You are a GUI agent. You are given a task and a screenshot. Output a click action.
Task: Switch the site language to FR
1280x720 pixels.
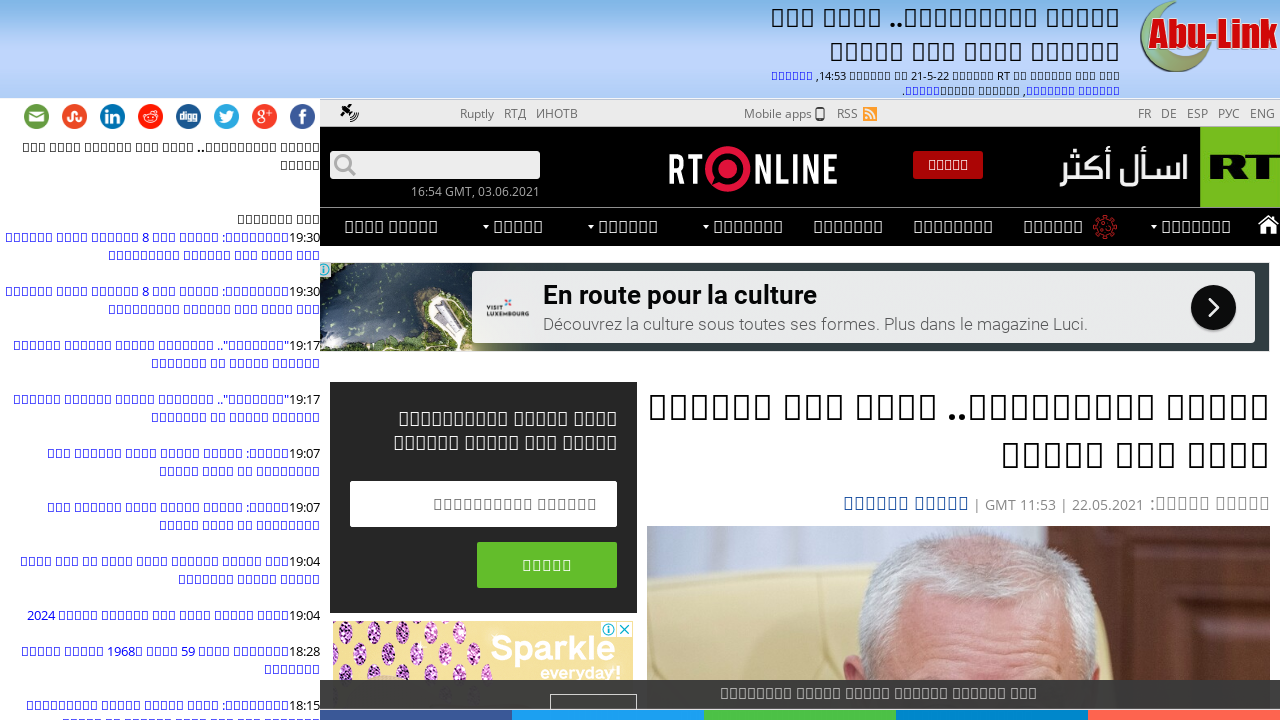click(1144, 114)
